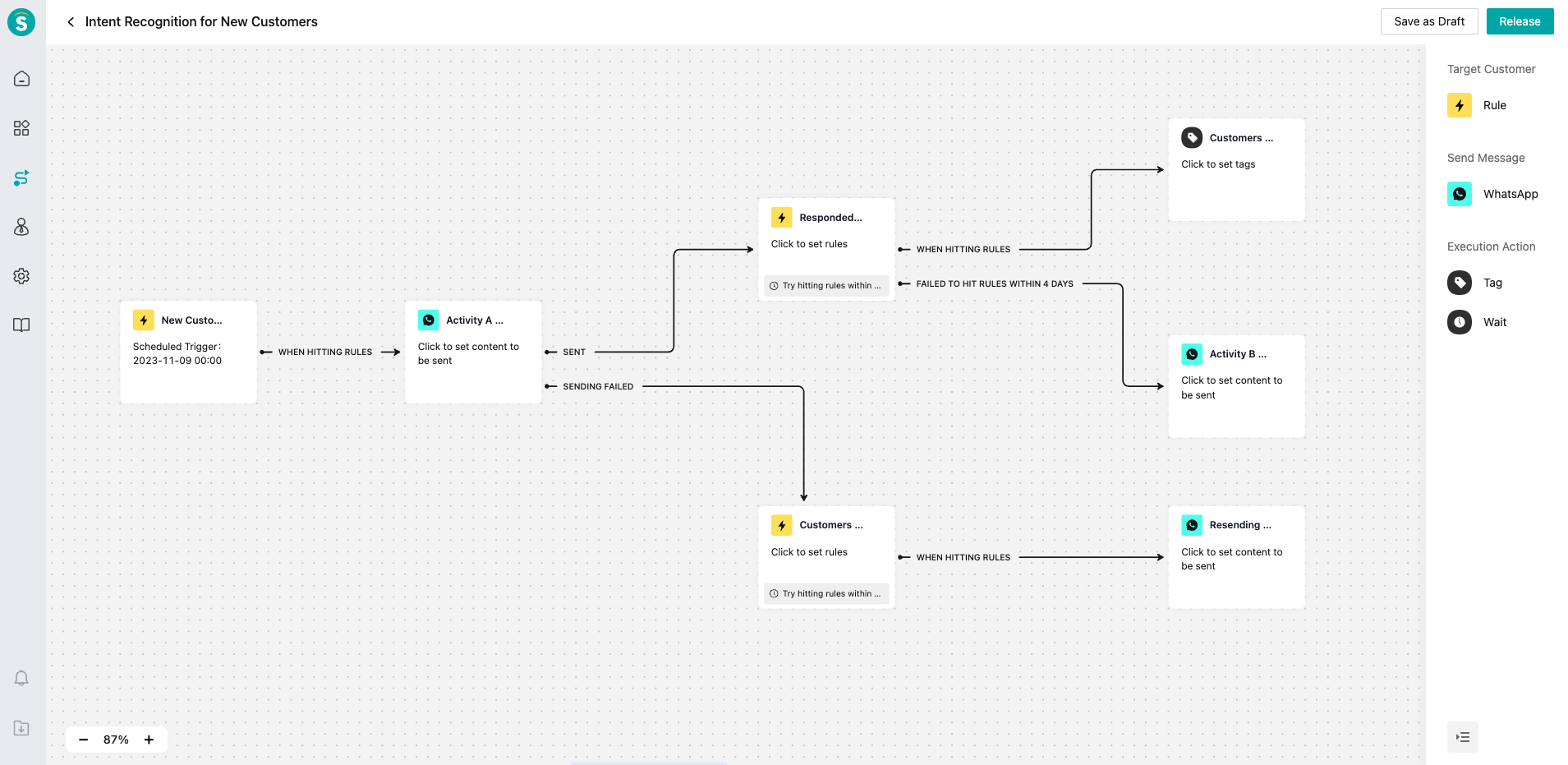Click 'Click to set tags' text
The height and width of the screenshot is (765, 1568).
(1218, 164)
